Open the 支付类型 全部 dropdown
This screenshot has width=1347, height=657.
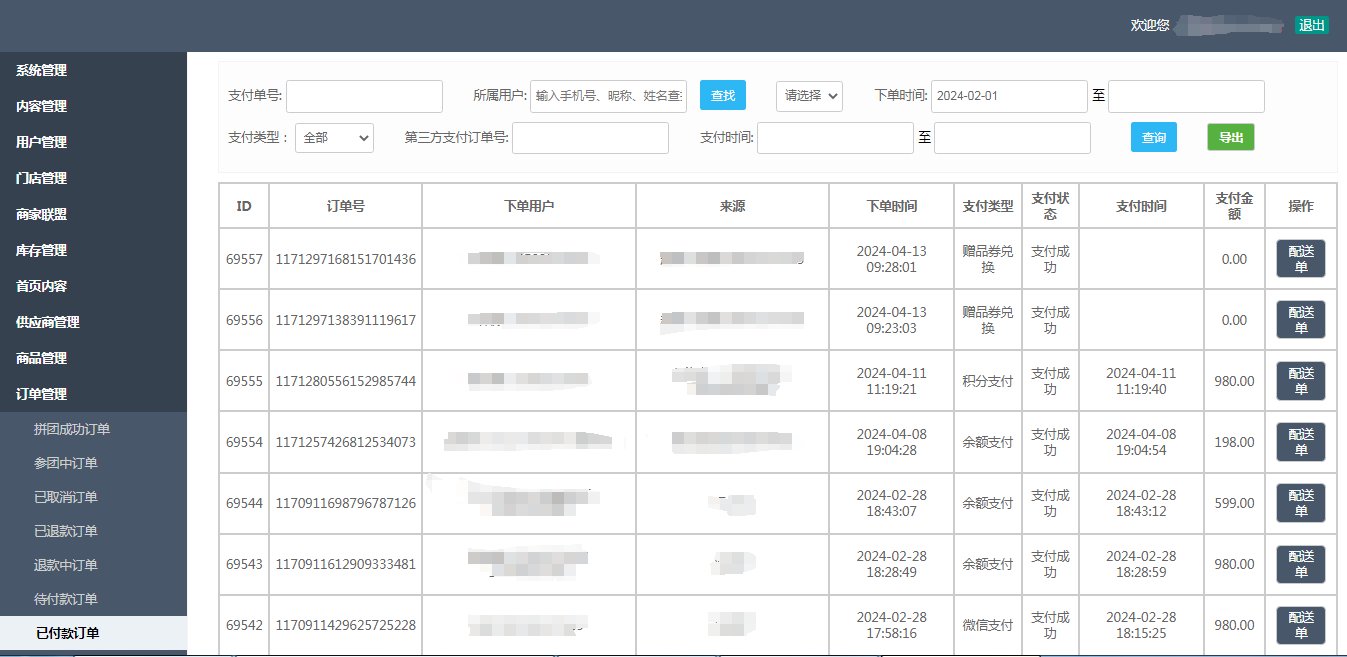334,138
